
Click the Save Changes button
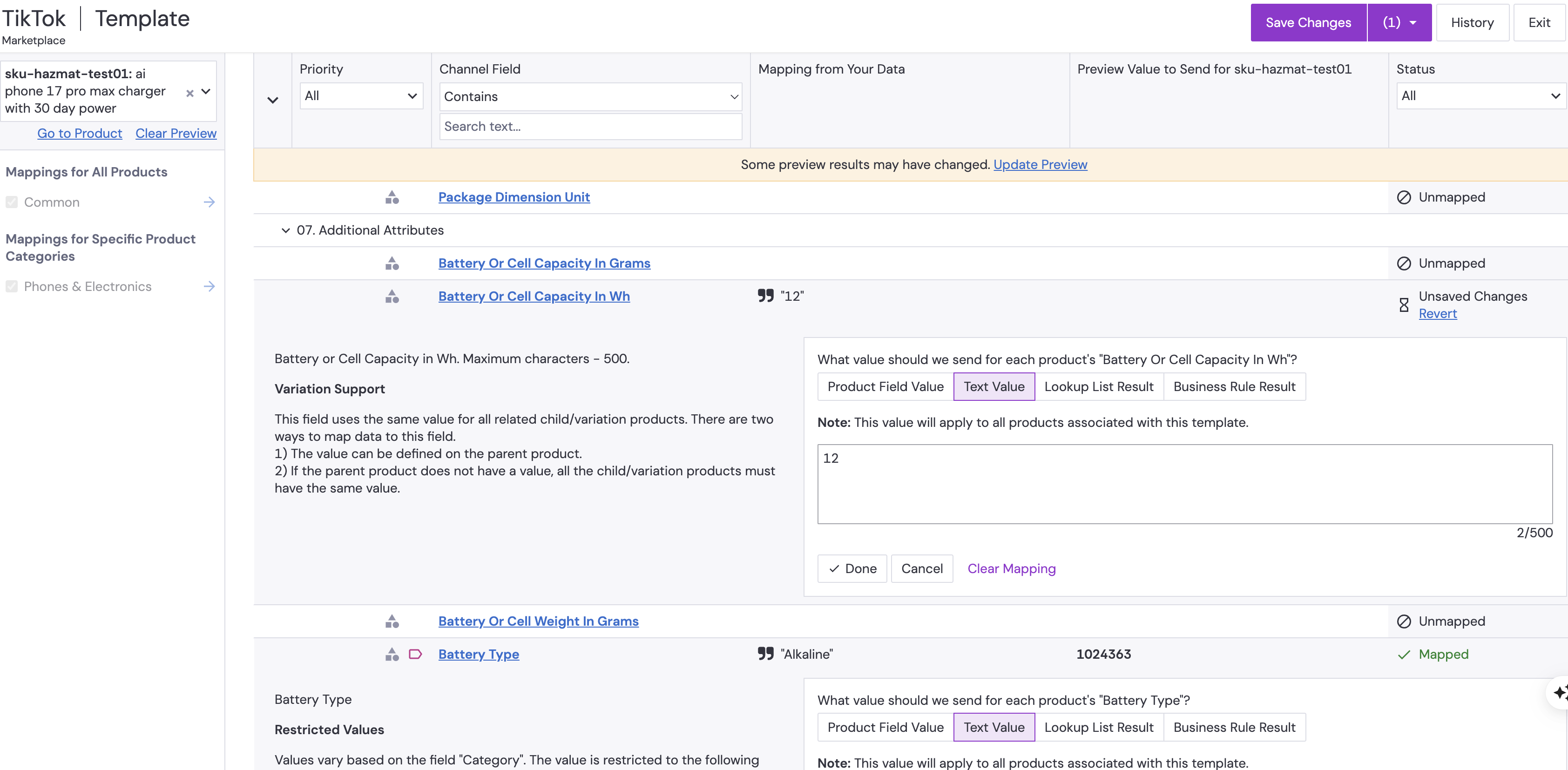click(x=1307, y=22)
